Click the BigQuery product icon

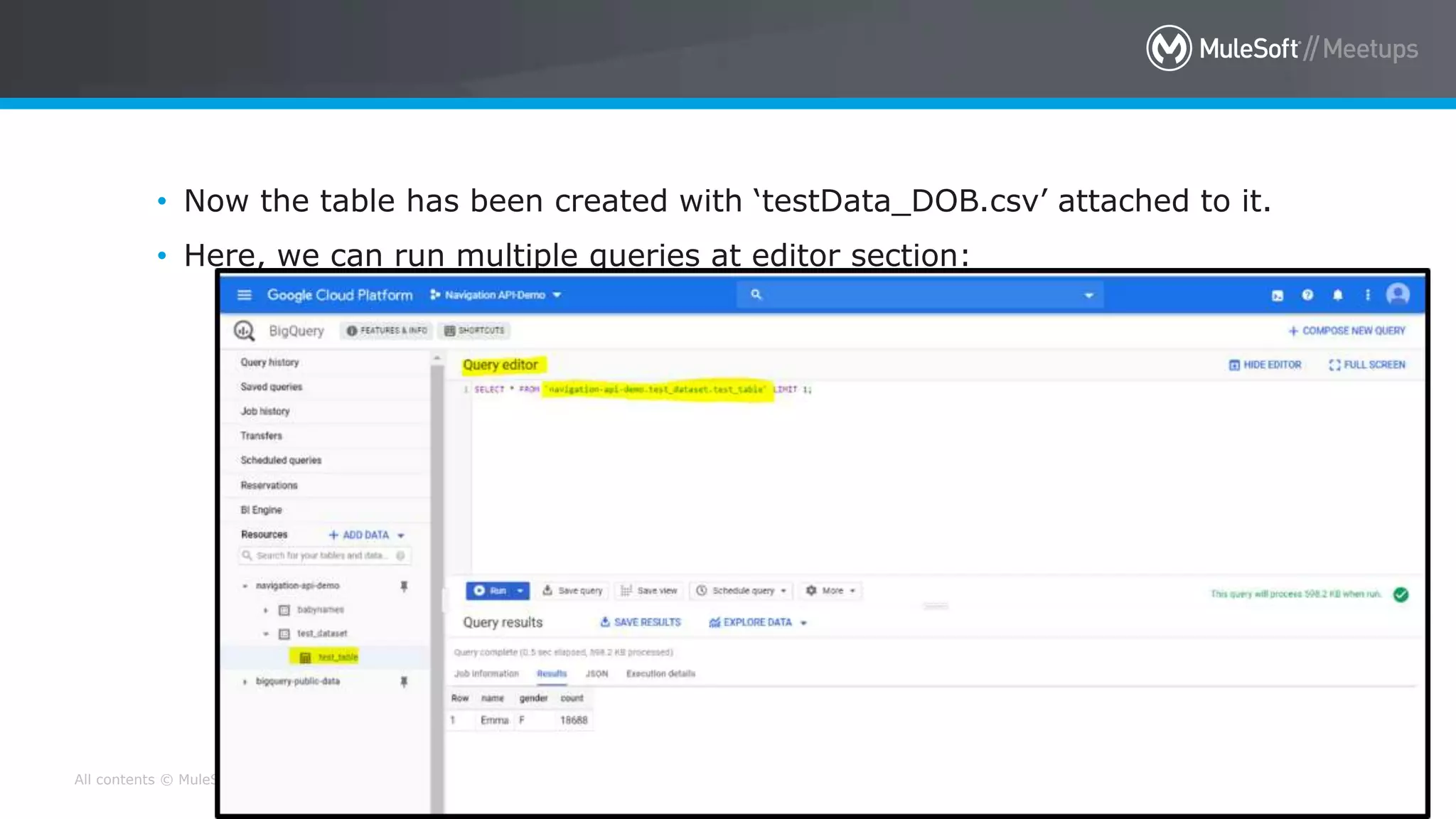[x=244, y=331]
